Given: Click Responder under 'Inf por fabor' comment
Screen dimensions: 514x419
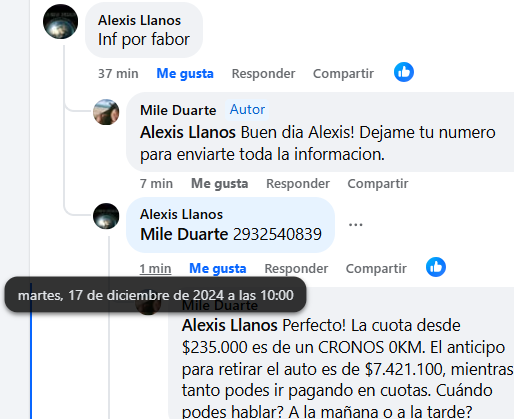Looking at the screenshot, I should click(263, 73).
